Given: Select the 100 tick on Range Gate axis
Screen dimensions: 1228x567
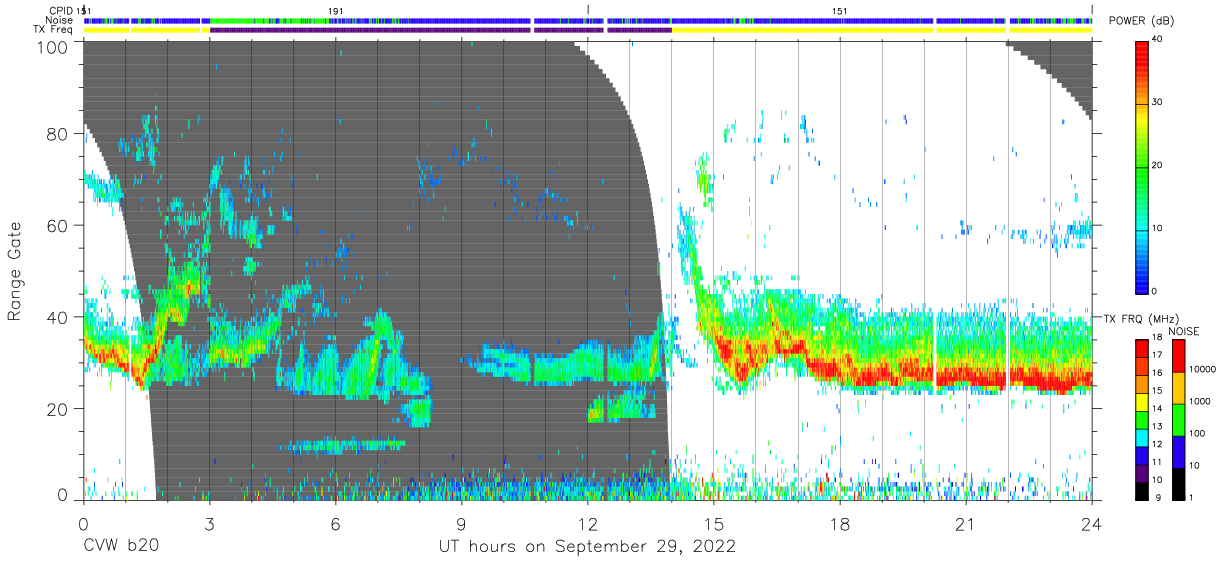Looking at the screenshot, I should pos(54,47).
